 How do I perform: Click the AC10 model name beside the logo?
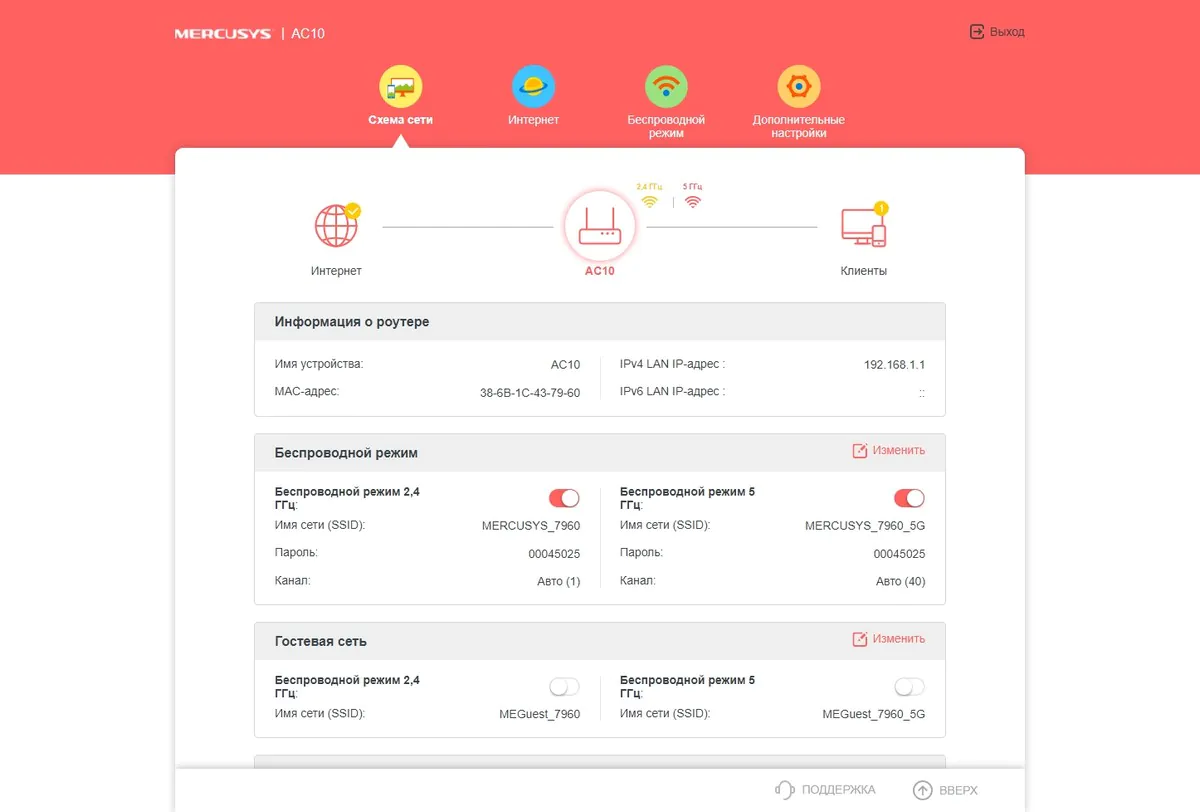tap(308, 33)
